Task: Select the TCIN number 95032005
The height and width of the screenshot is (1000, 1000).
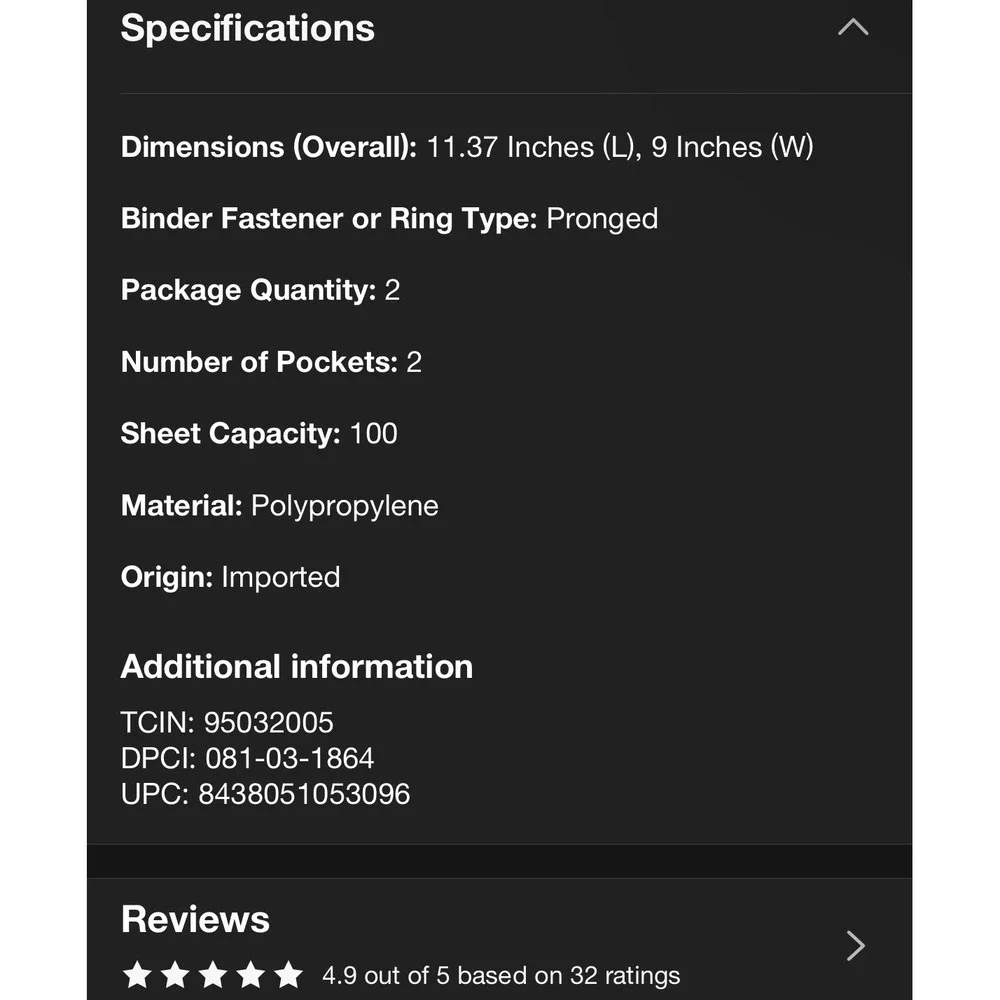Action: coord(268,723)
